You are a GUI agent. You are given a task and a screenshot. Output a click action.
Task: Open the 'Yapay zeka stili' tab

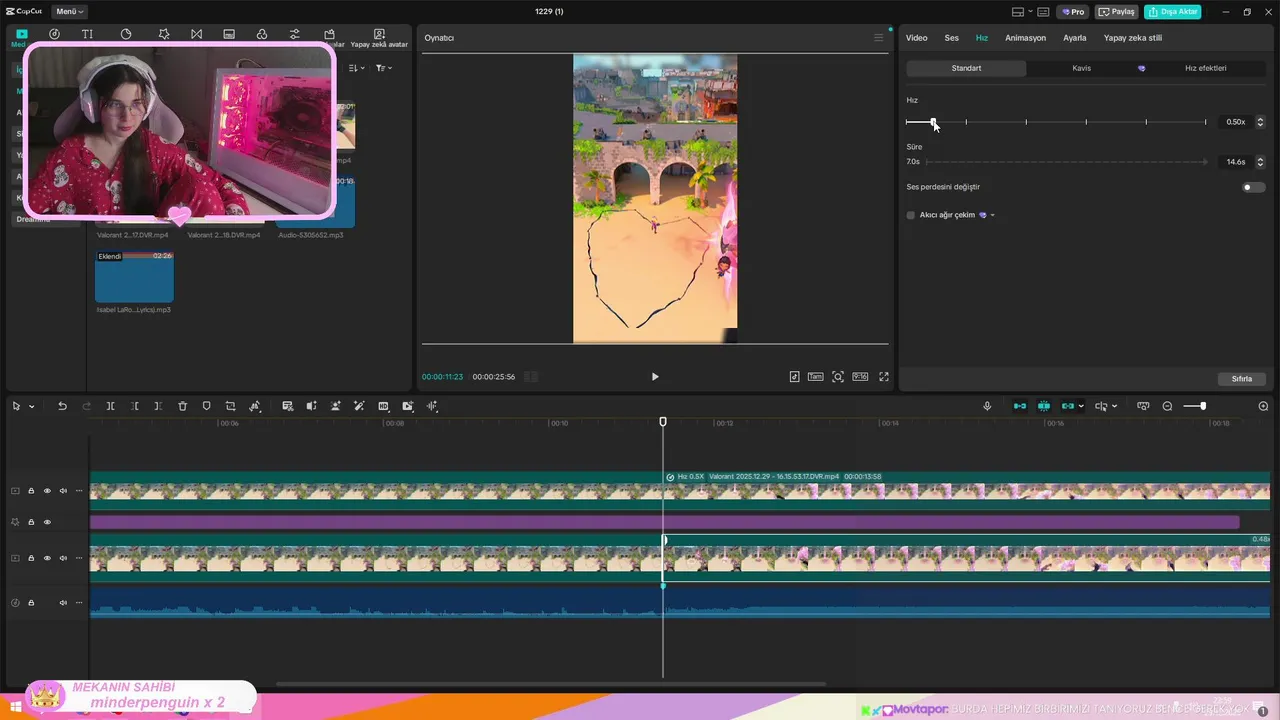(1133, 38)
